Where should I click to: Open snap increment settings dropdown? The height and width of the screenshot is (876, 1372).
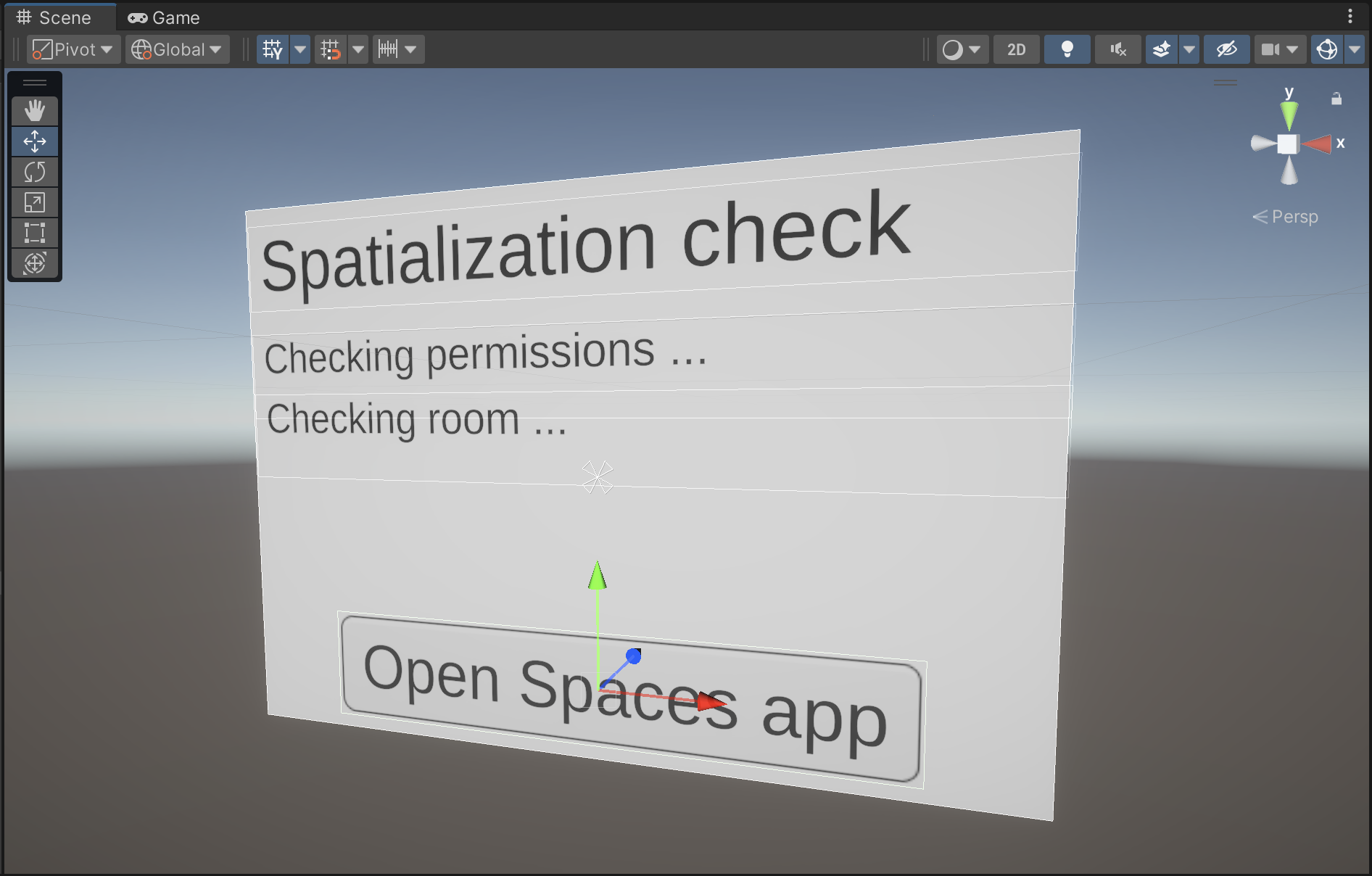(411, 49)
